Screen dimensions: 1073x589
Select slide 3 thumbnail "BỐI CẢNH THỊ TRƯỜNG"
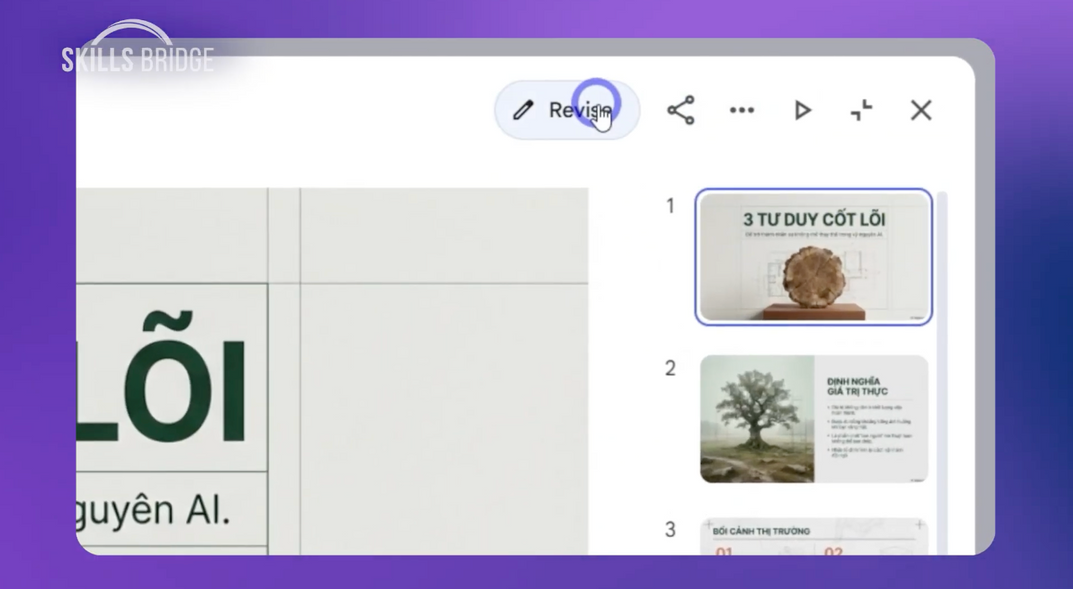pyautogui.click(x=814, y=536)
